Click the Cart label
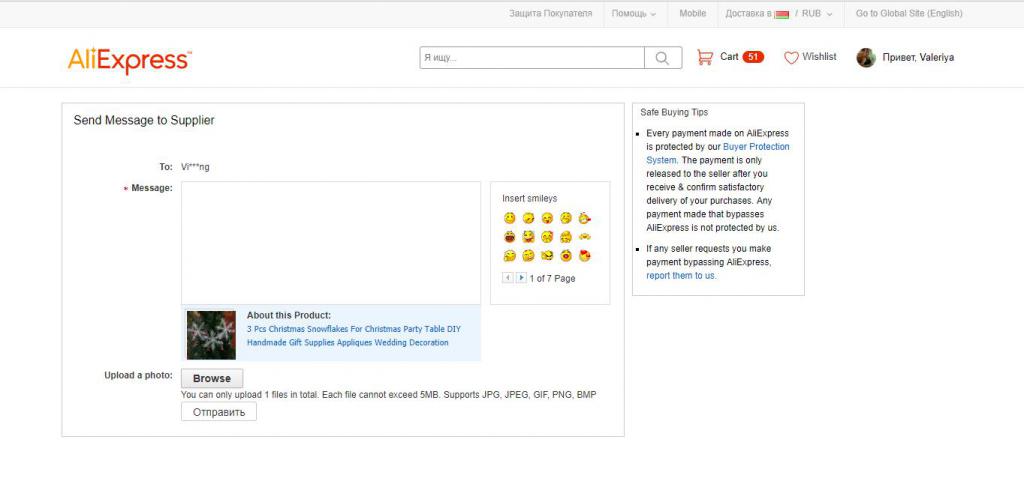The width and height of the screenshot is (1024, 490). [729, 57]
